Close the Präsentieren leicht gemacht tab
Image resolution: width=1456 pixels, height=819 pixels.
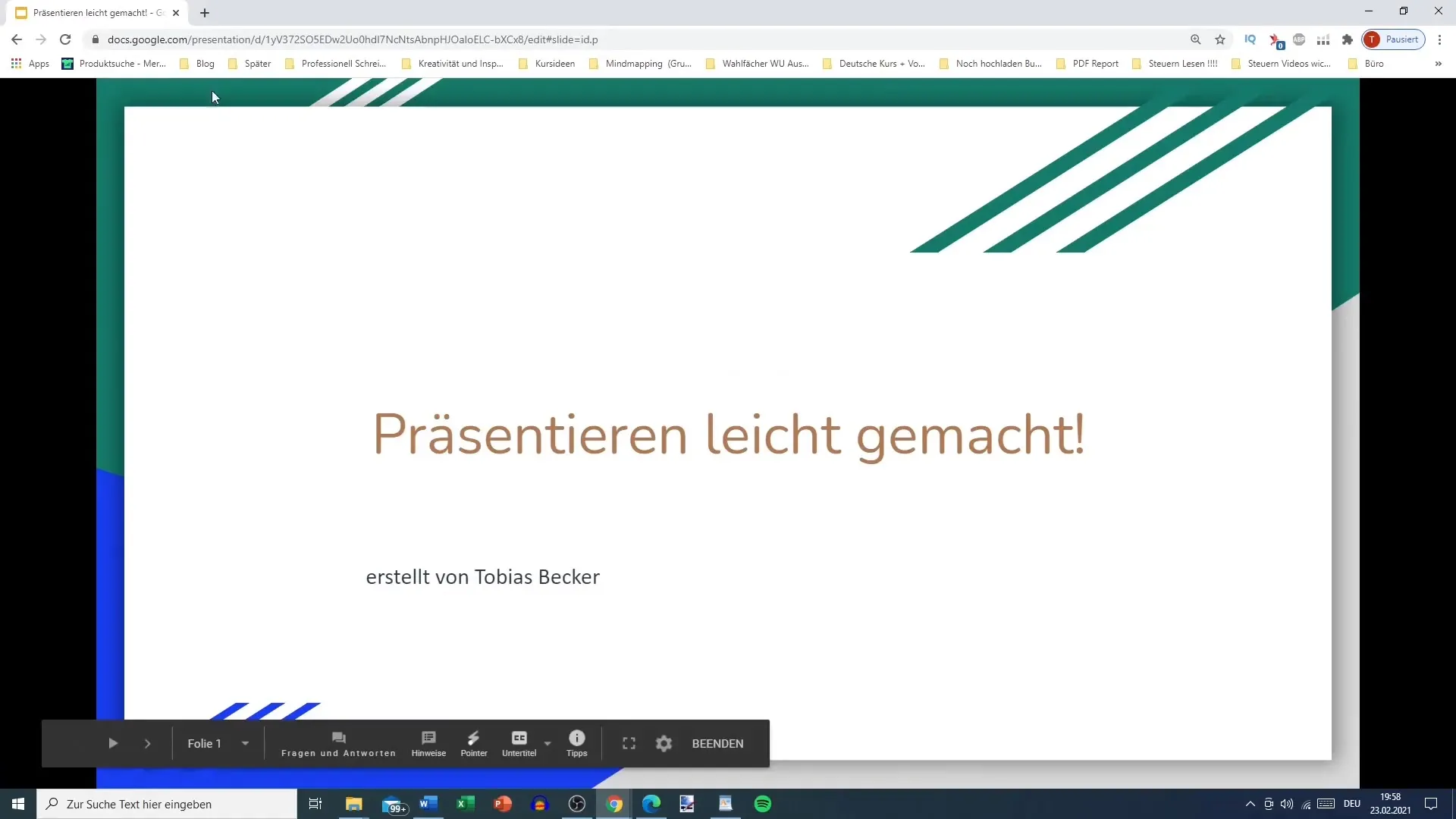(176, 13)
